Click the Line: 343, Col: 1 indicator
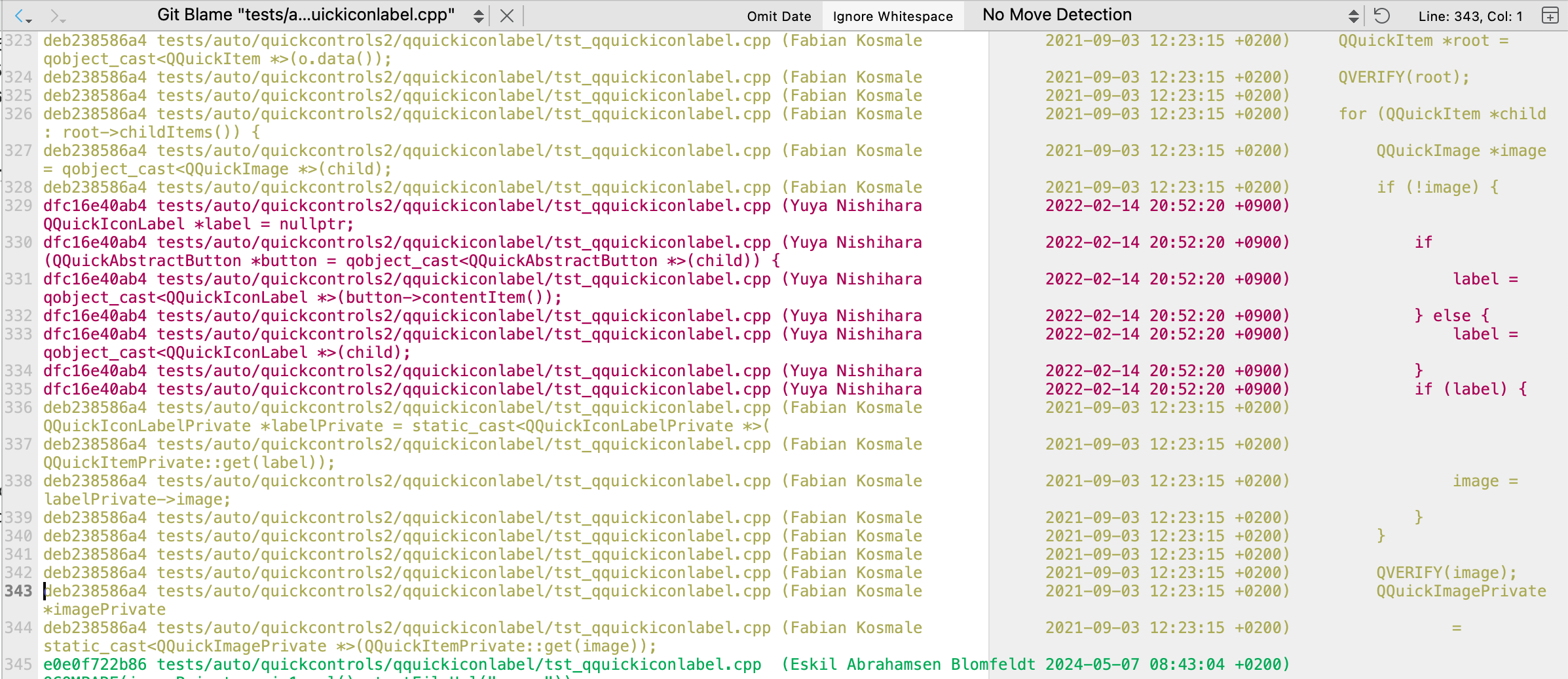 (x=1470, y=16)
